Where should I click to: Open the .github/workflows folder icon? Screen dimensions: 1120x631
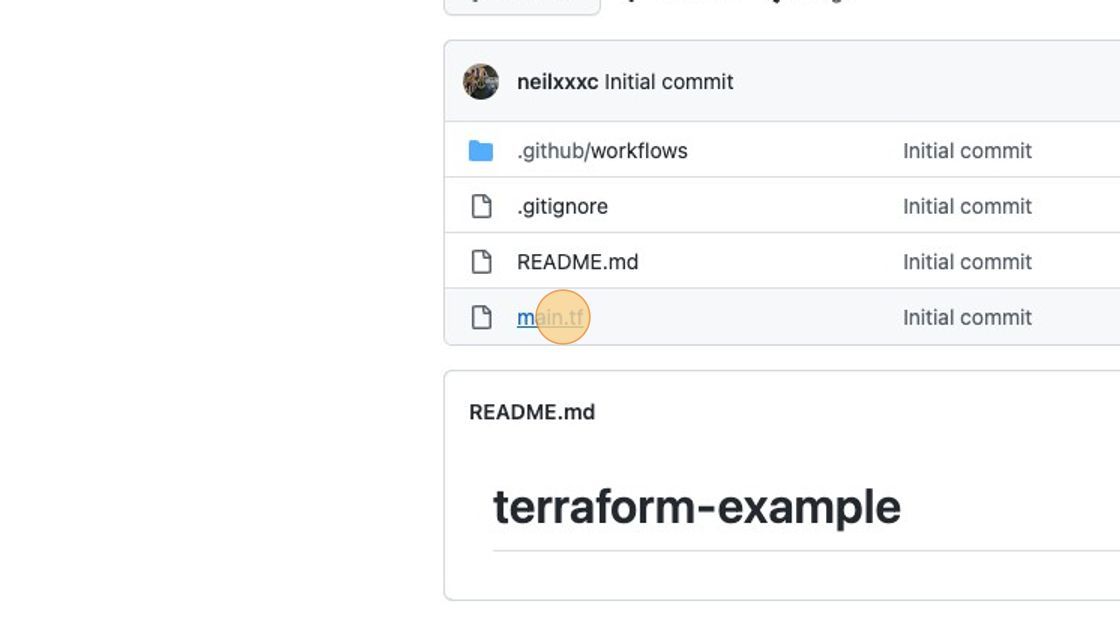click(x=481, y=151)
